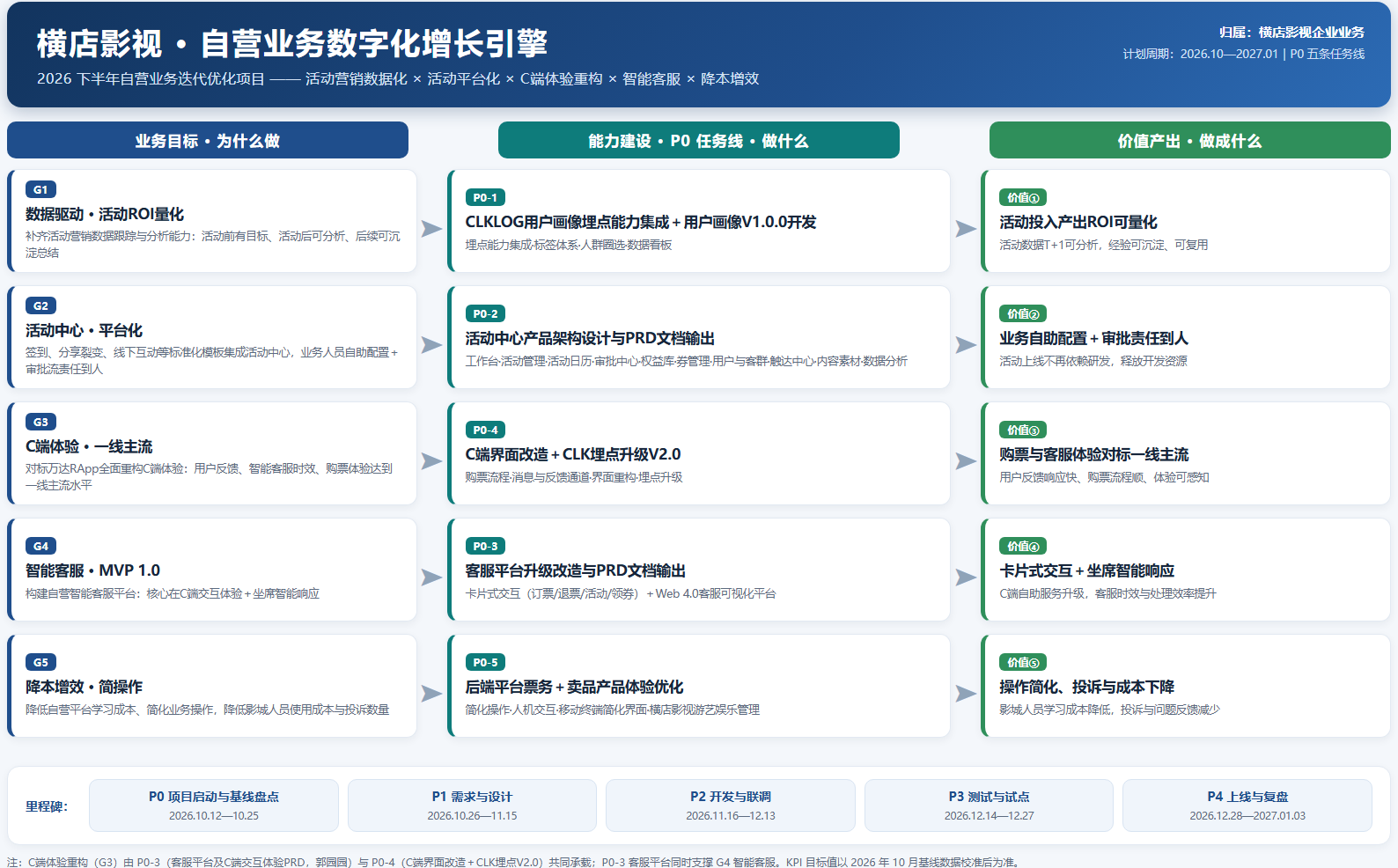Select the P4 上线与复盘 milestone card
Viewport: 1398px width, 868px height.
[x=1247, y=805]
